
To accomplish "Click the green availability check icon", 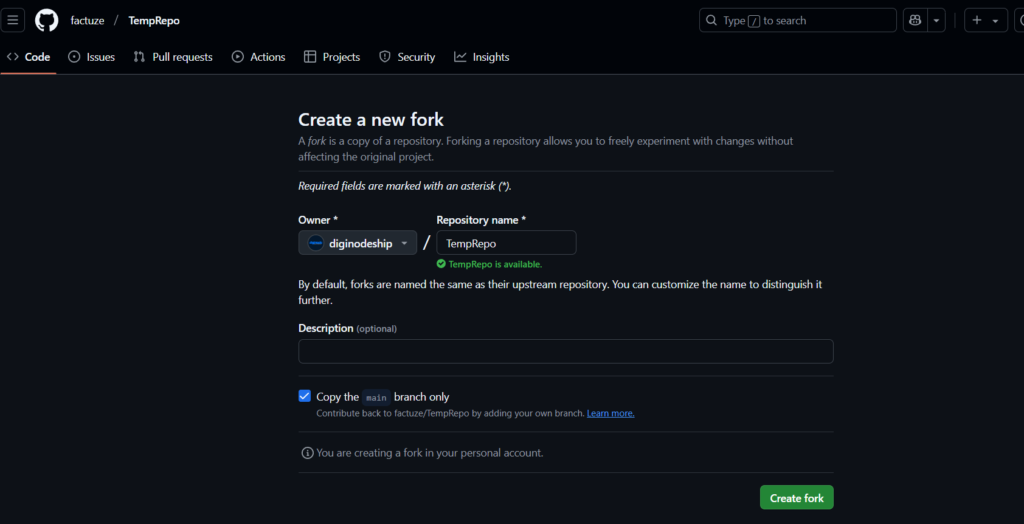I will (441, 265).
